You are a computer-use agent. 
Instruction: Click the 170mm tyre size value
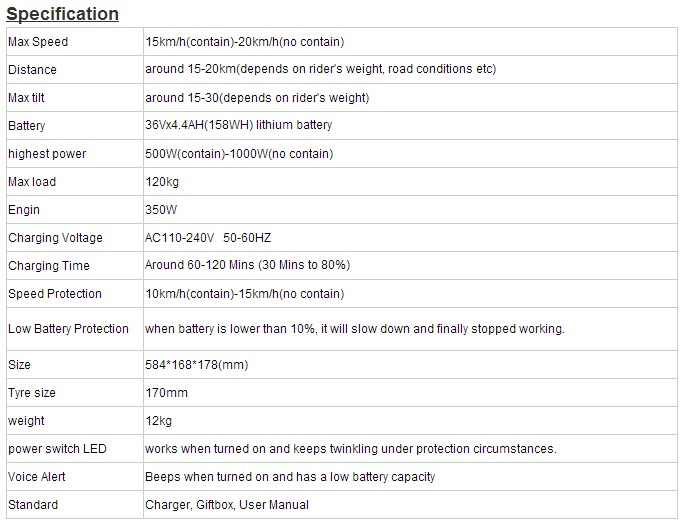167,393
